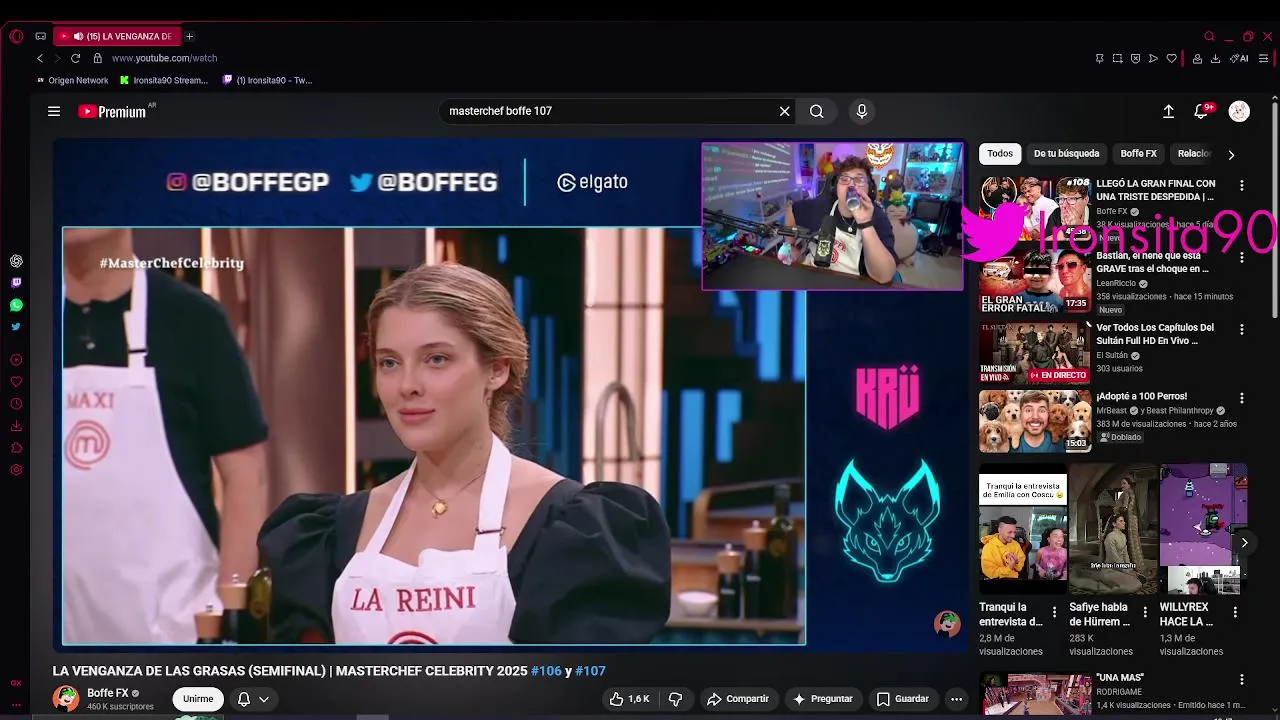Image resolution: width=1280 pixels, height=720 pixels.
Task: Open the Opera GX main menu logo
Action: [x=16, y=36]
